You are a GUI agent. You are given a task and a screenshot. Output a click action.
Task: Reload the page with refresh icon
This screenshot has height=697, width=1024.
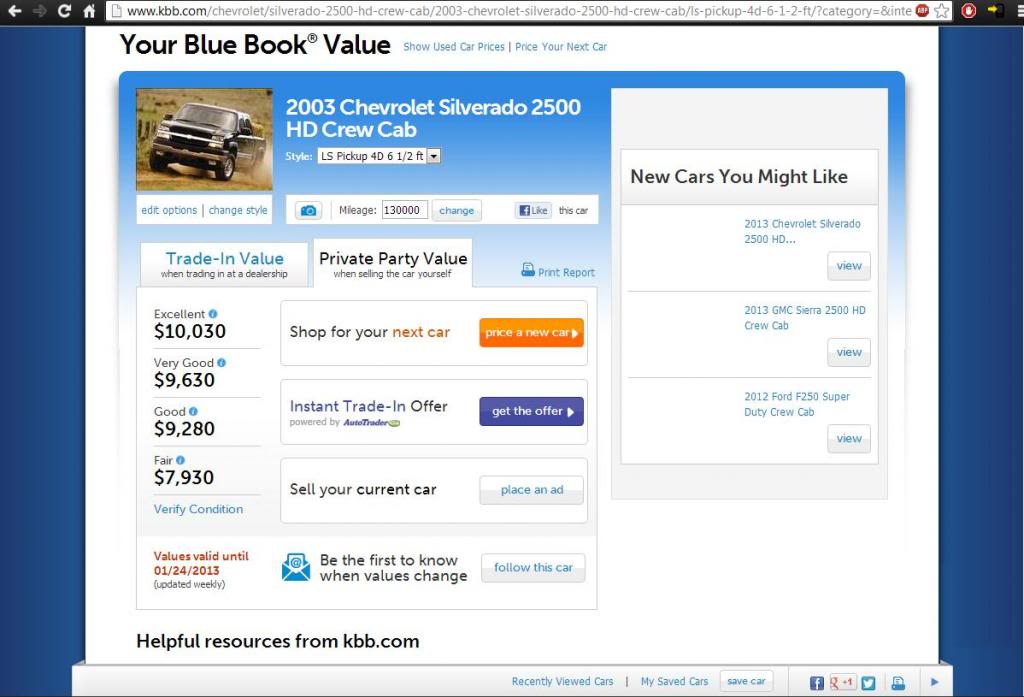coord(64,10)
